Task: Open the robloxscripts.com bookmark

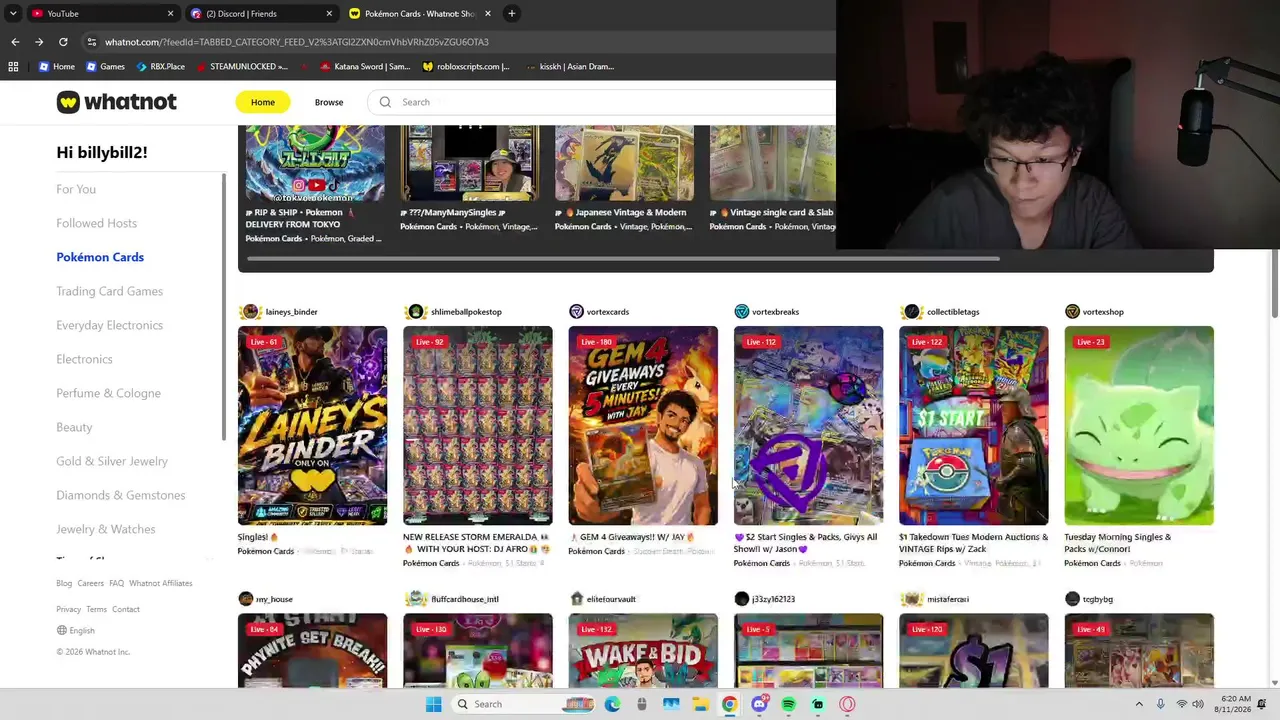Action: point(466,67)
